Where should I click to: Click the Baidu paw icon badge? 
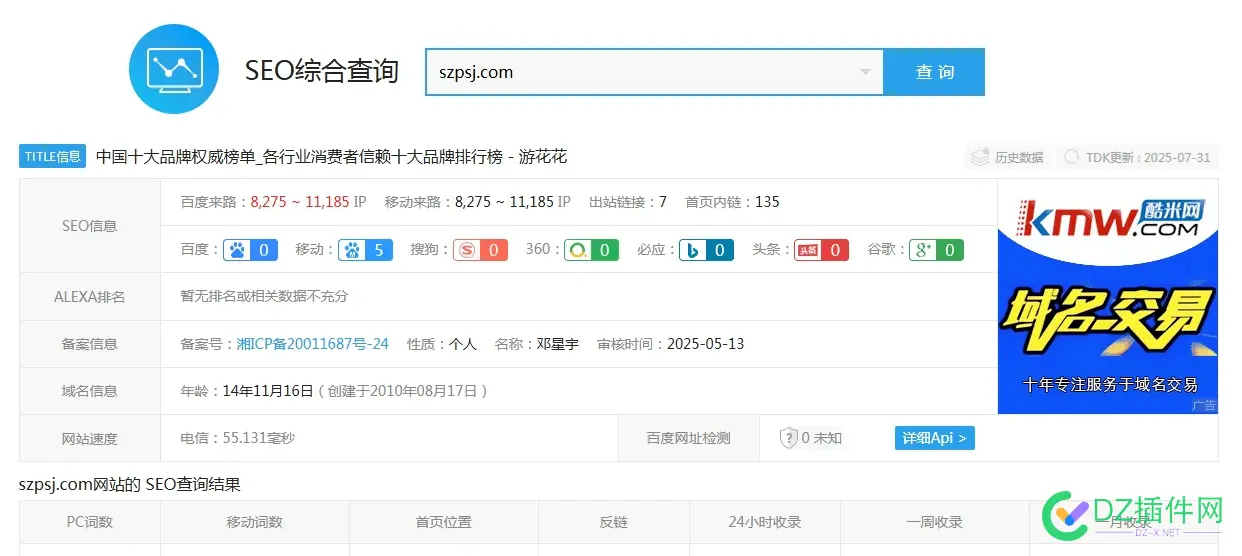(x=250, y=250)
